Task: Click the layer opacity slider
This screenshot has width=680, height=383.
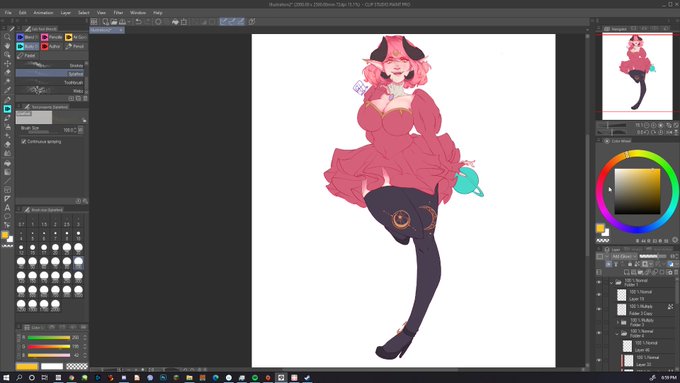Action: pos(654,256)
